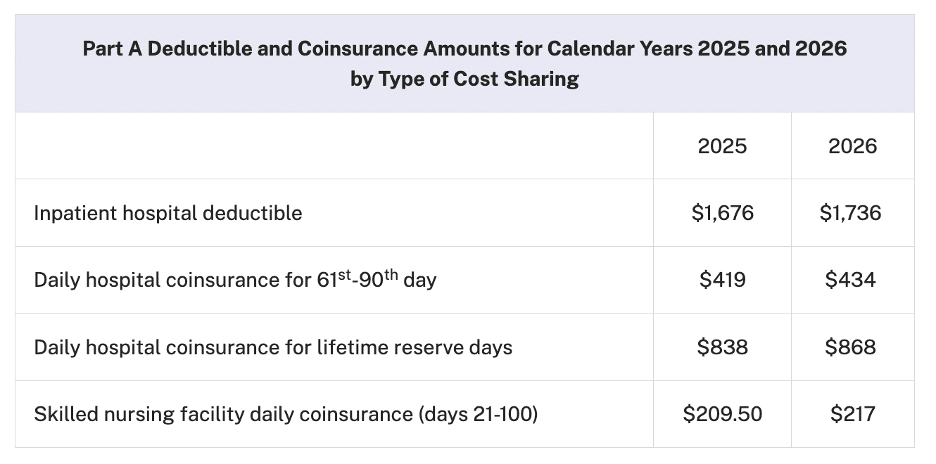Select the $209.50 skilled nursing value
This screenshot has width=936, height=464.
pos(722,413)
